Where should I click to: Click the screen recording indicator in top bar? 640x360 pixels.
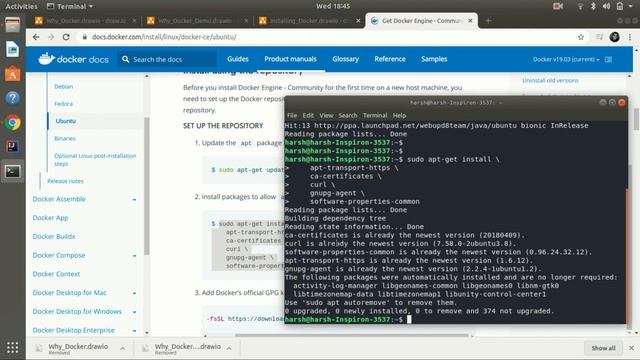pos(558,6)
